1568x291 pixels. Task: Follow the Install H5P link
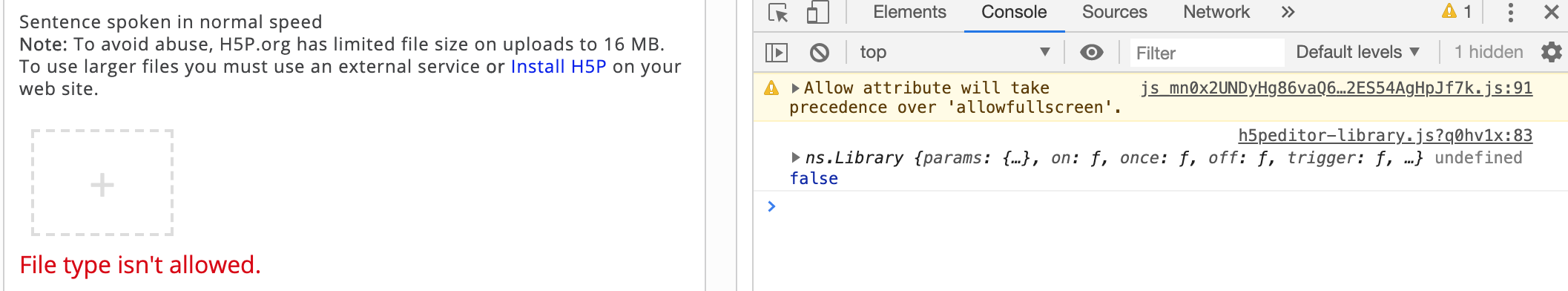(x=559, y=67)
